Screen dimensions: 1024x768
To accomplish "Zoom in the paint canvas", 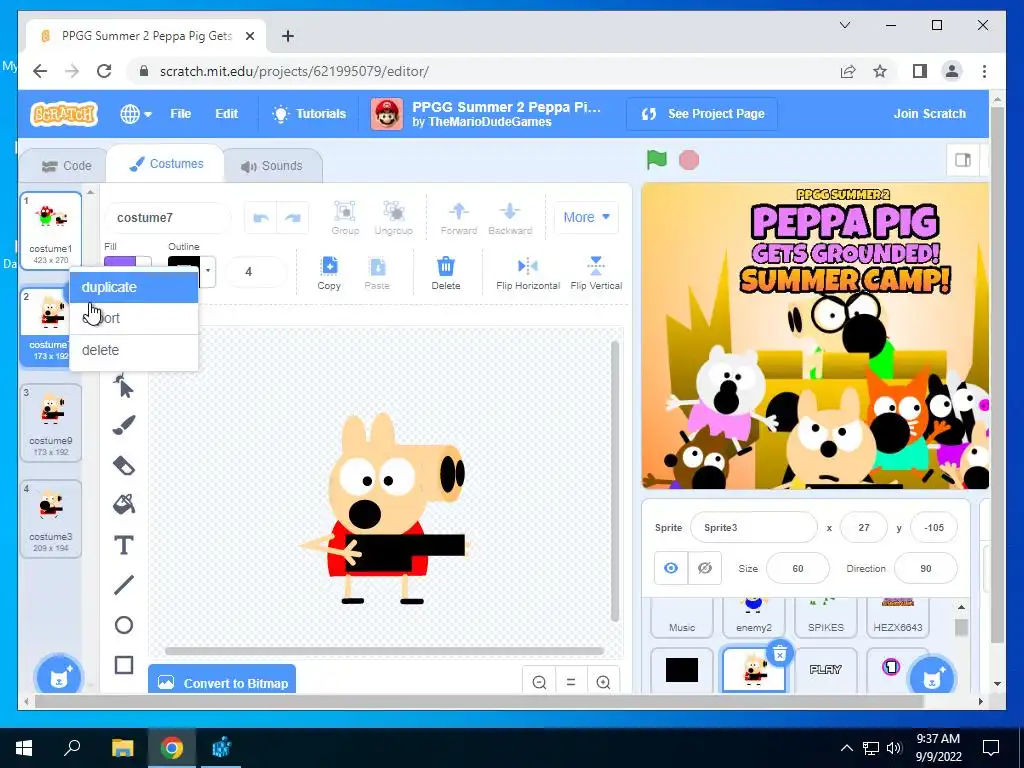I will (603, 682).
